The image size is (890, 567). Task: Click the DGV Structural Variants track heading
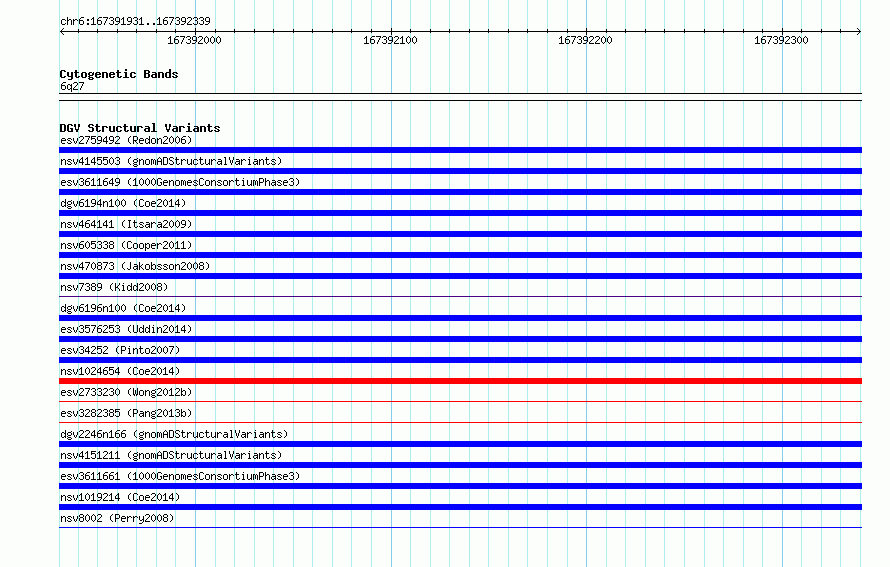[140, 128]
